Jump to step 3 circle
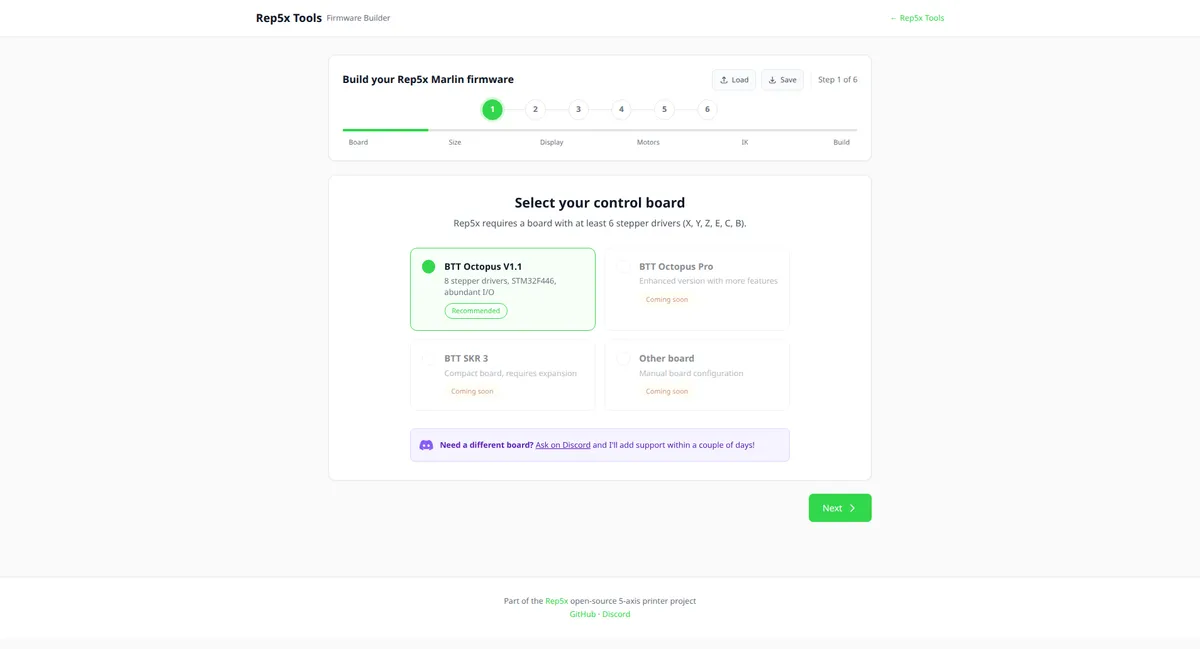1200x649 pixels. 578,110
